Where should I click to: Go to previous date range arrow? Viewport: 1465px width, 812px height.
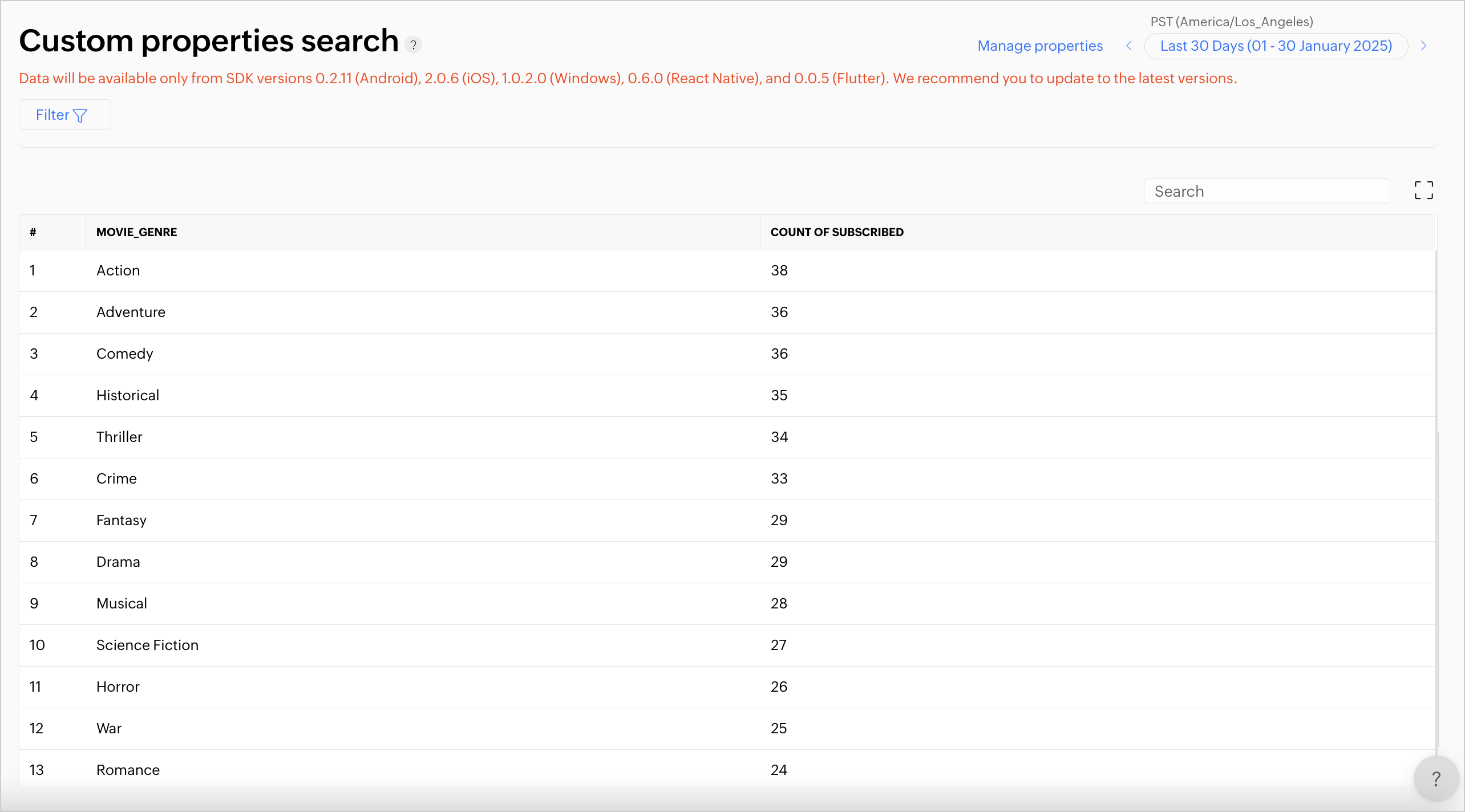[x=1128, y=46]
